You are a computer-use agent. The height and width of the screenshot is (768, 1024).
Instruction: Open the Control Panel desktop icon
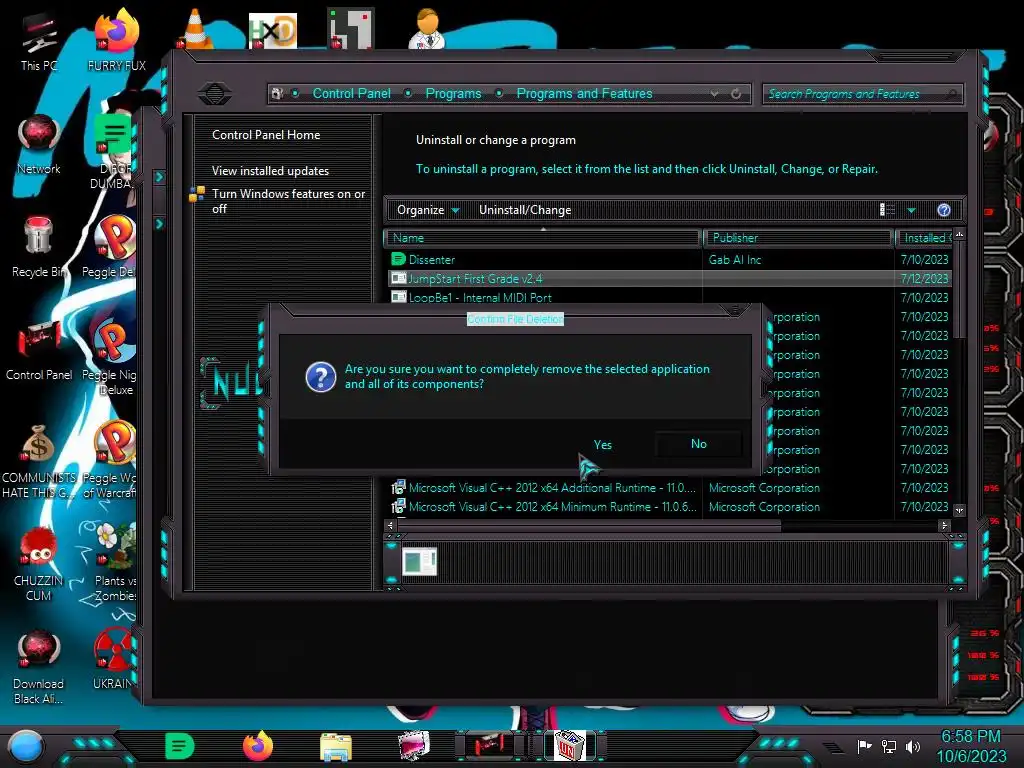click(x=39, y=349)
